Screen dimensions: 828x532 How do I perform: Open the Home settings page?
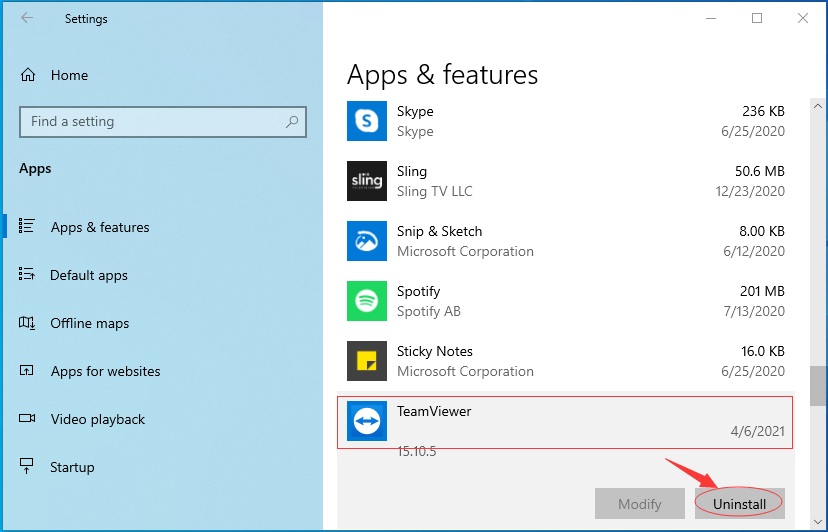coord(69,75)
